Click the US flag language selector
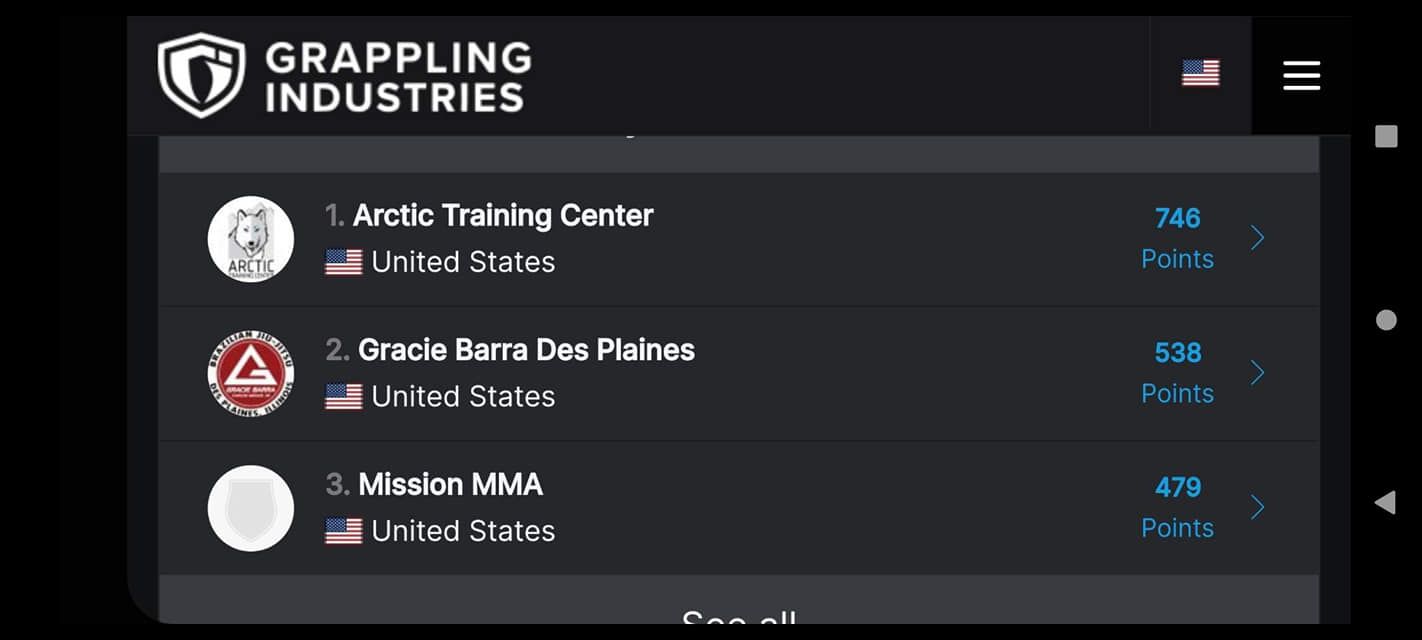The width and height of the screenshot is (1422, 640). pos(1200,73)
